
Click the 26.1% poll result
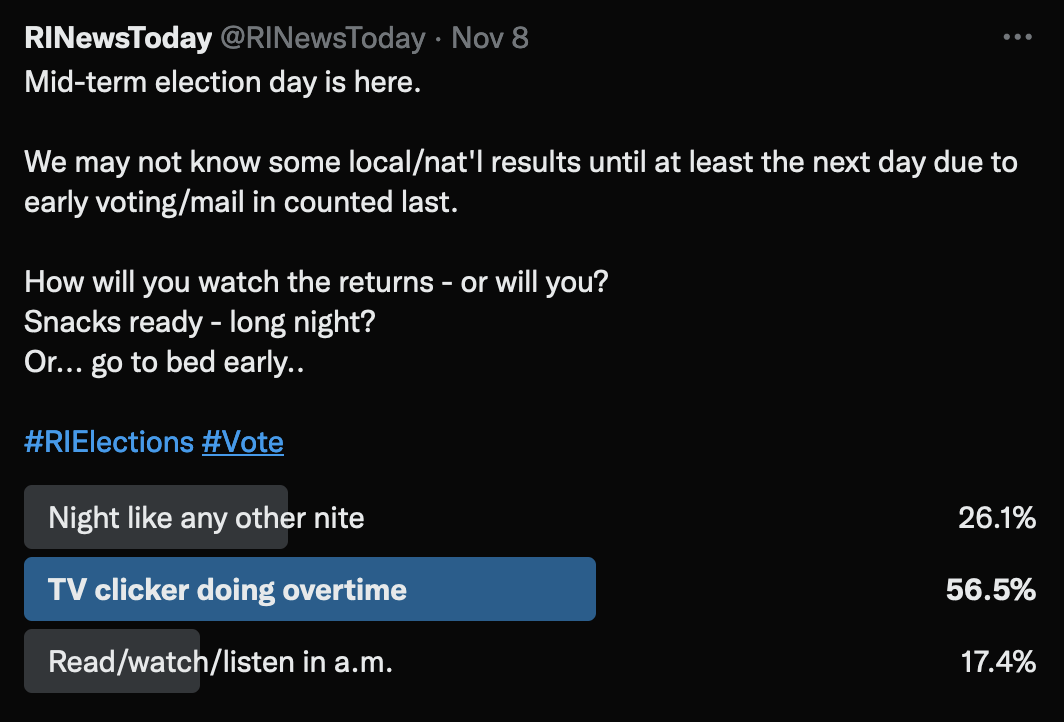click(x=996, y=518)
